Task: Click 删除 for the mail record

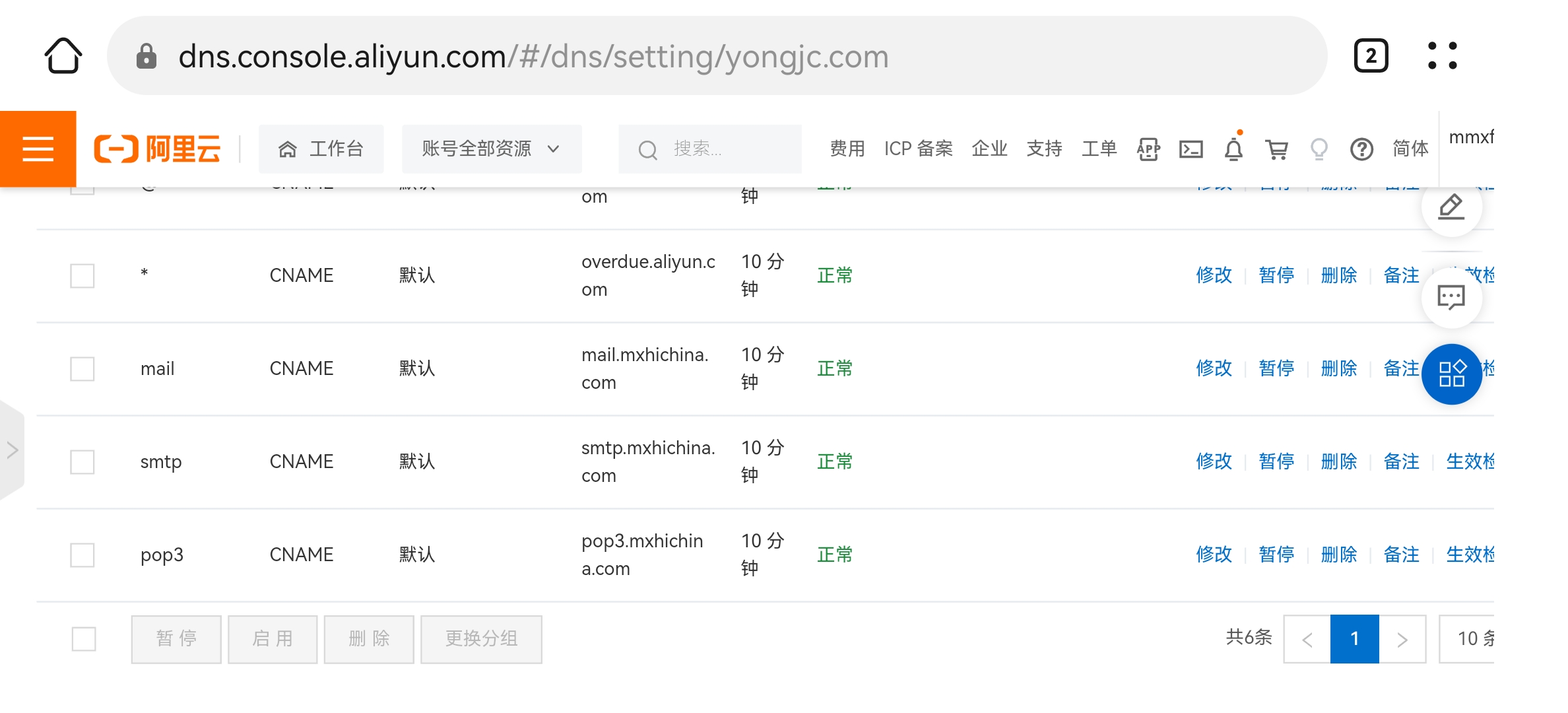Action: [1338, 368]
